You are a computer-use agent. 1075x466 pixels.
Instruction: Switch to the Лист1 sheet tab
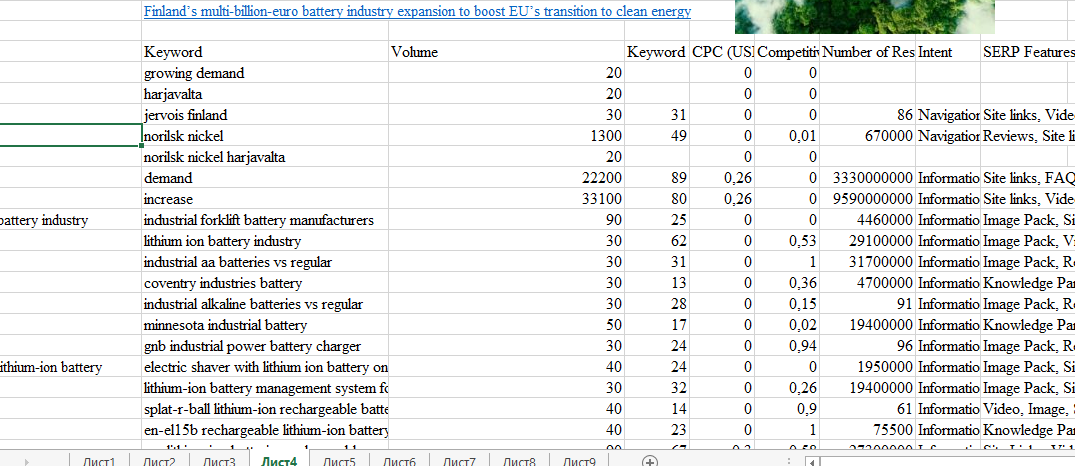[99, 461]
